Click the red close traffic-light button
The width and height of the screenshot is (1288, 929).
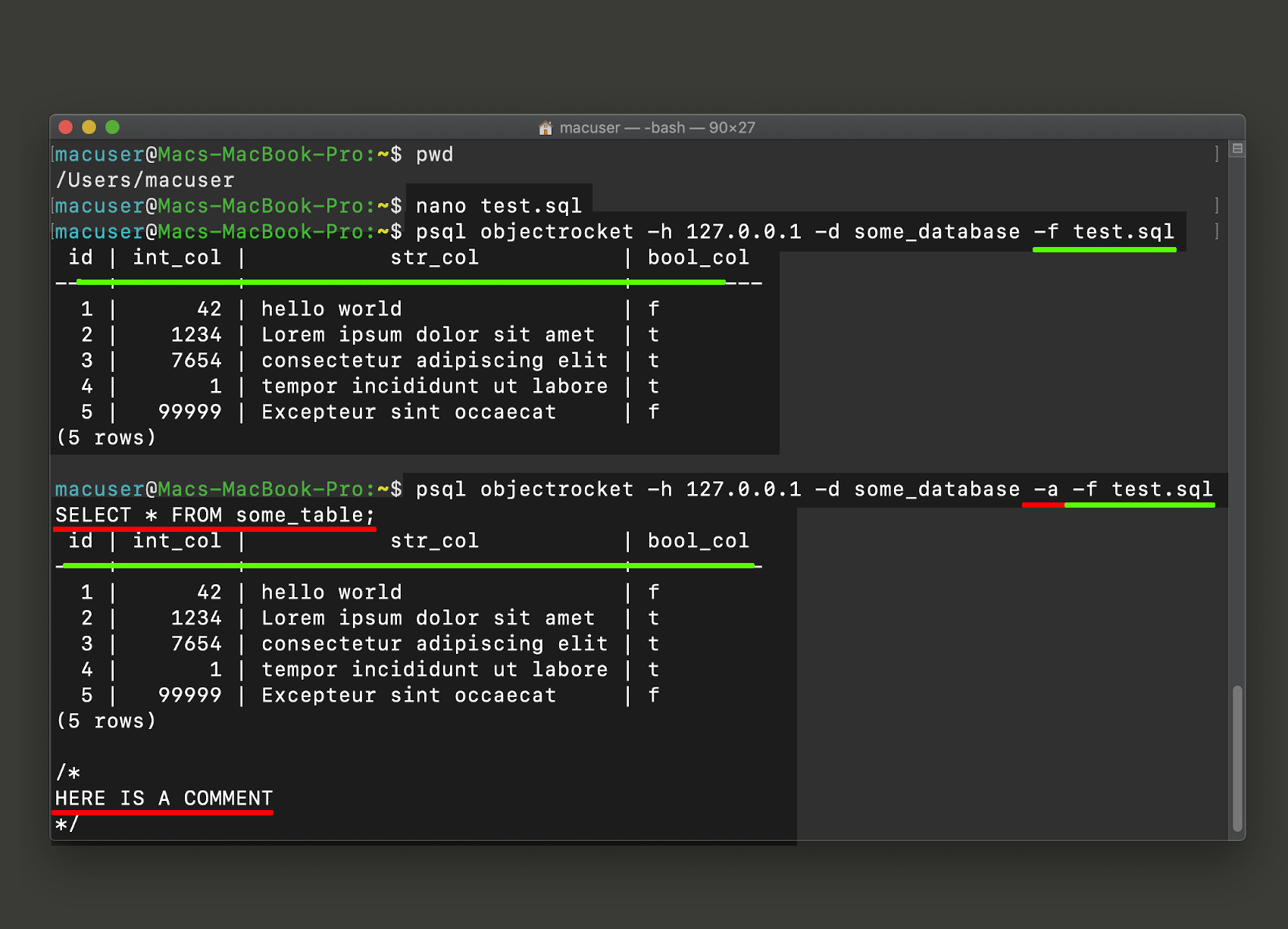point(65,127)
